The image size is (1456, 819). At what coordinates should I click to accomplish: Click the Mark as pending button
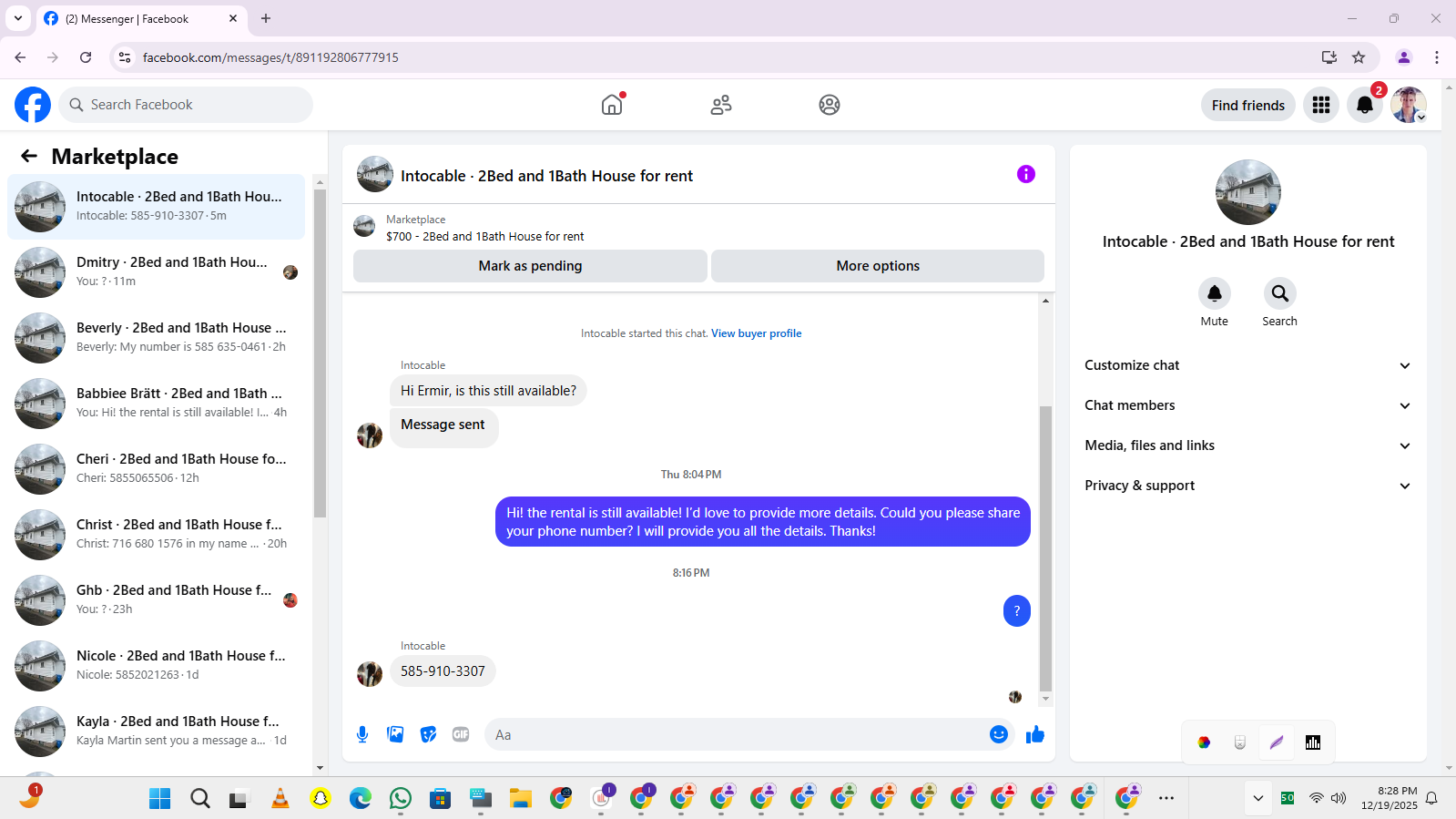click(530, 266)
